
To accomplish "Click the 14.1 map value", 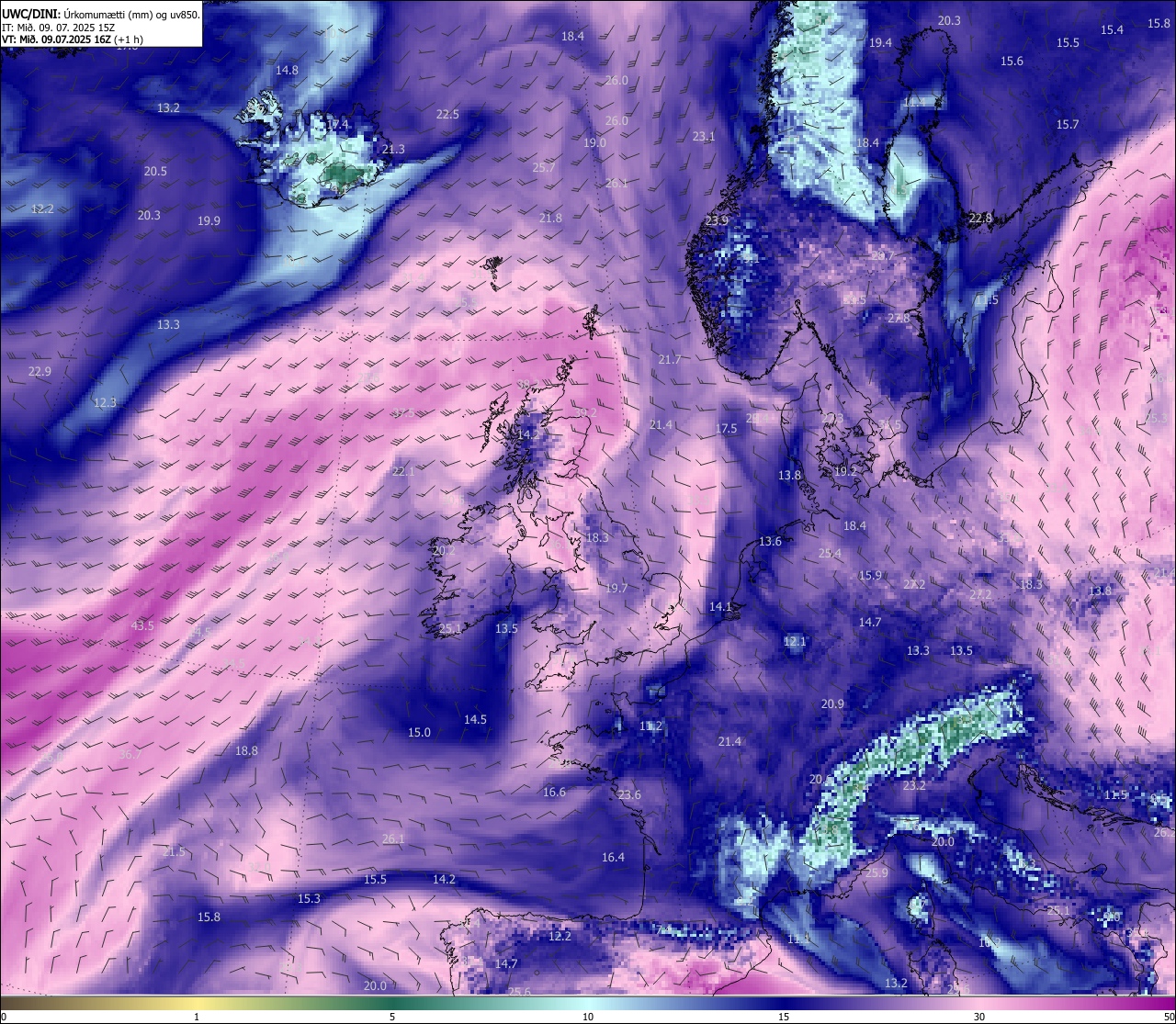I will pyautogui.click(x=720, y=606).
